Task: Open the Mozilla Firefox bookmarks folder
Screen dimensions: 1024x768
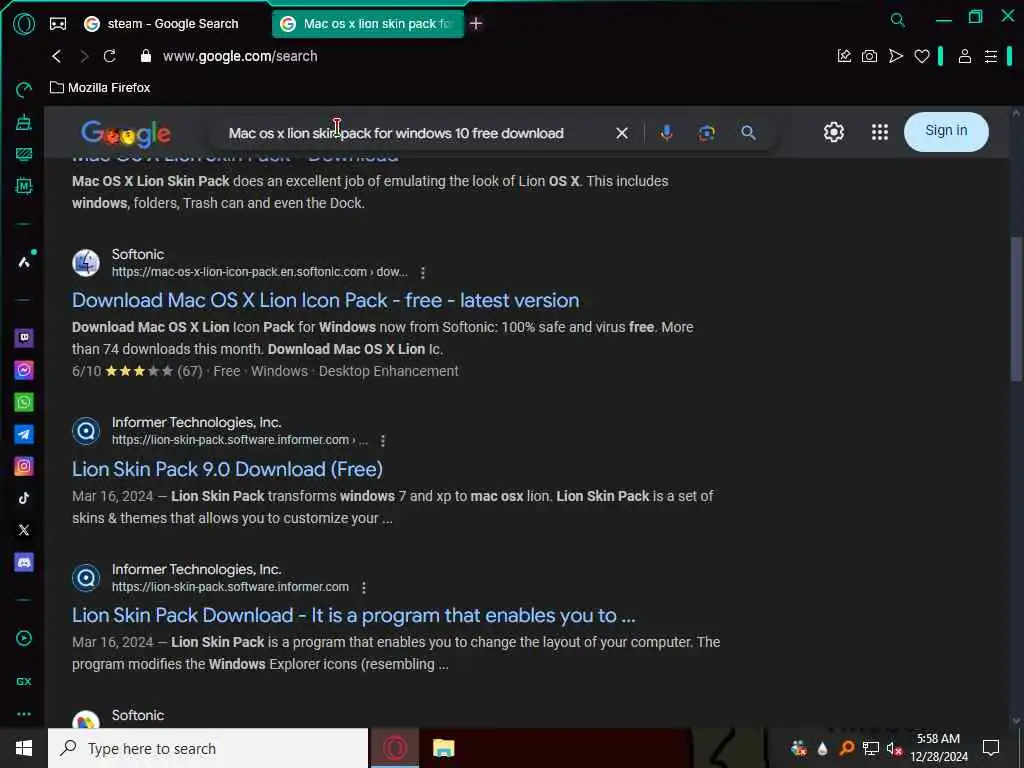Action: pyautogui.click(x=100, y=88)
